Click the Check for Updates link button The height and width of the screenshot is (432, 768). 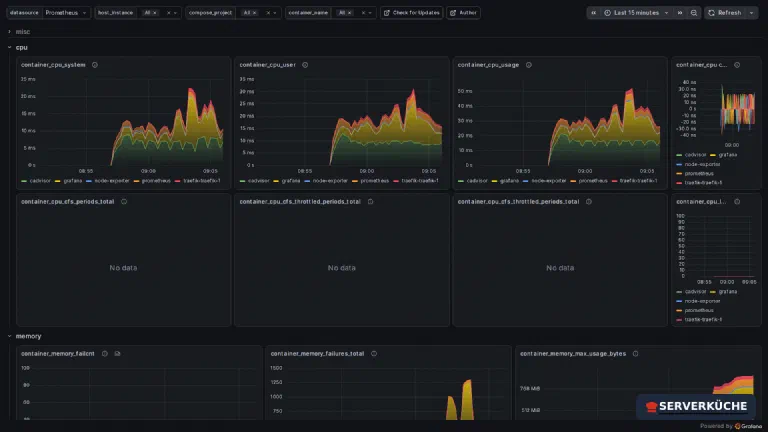pyautogui.click(x=411, y=13)
